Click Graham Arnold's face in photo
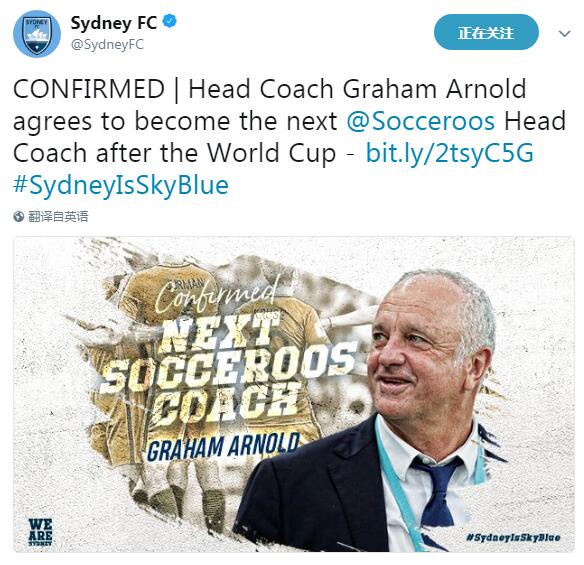The image size is (584, 565). [x=425, y=354]
